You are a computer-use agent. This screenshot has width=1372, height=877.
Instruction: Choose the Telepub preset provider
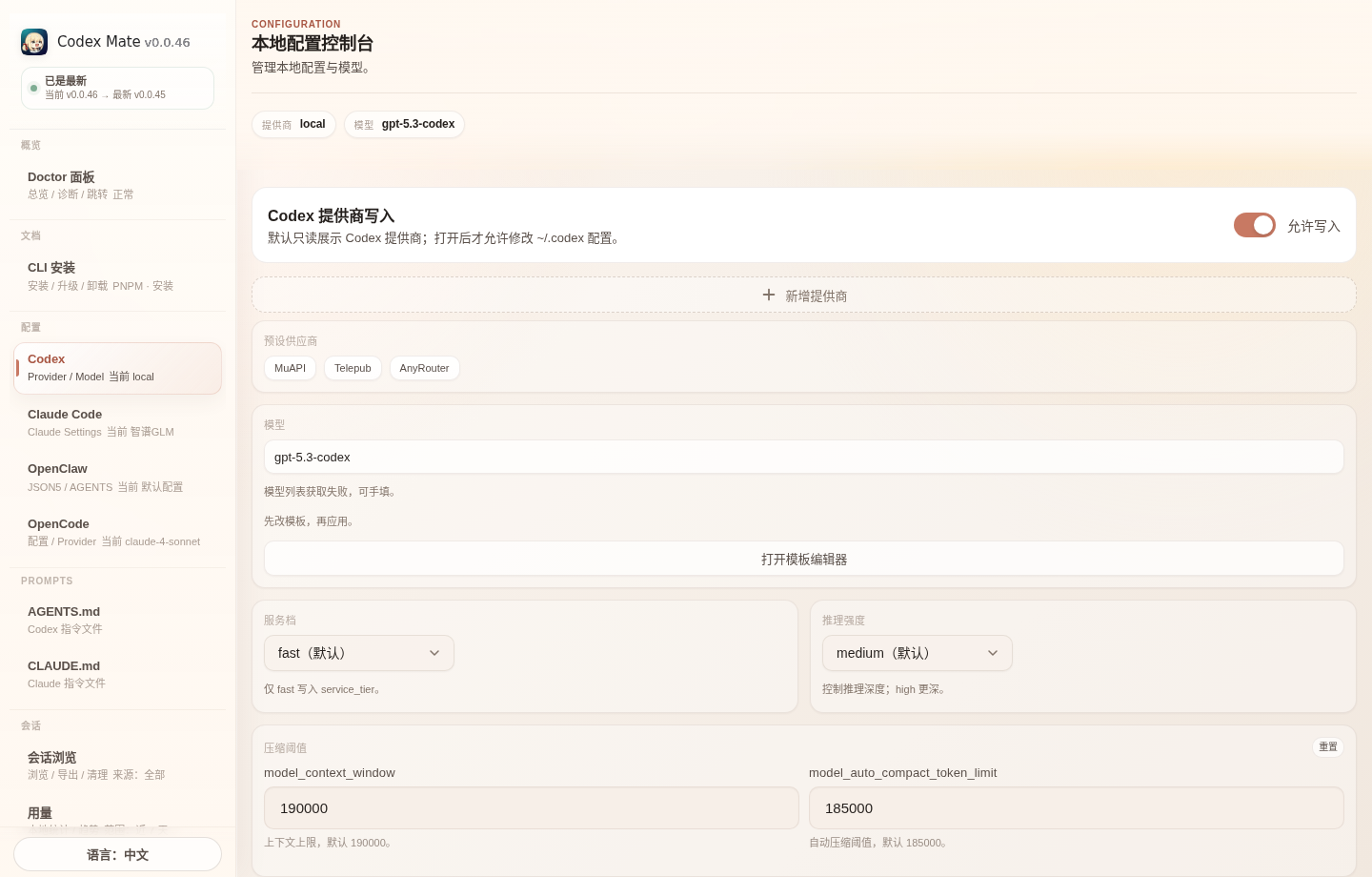coord(353,368)
